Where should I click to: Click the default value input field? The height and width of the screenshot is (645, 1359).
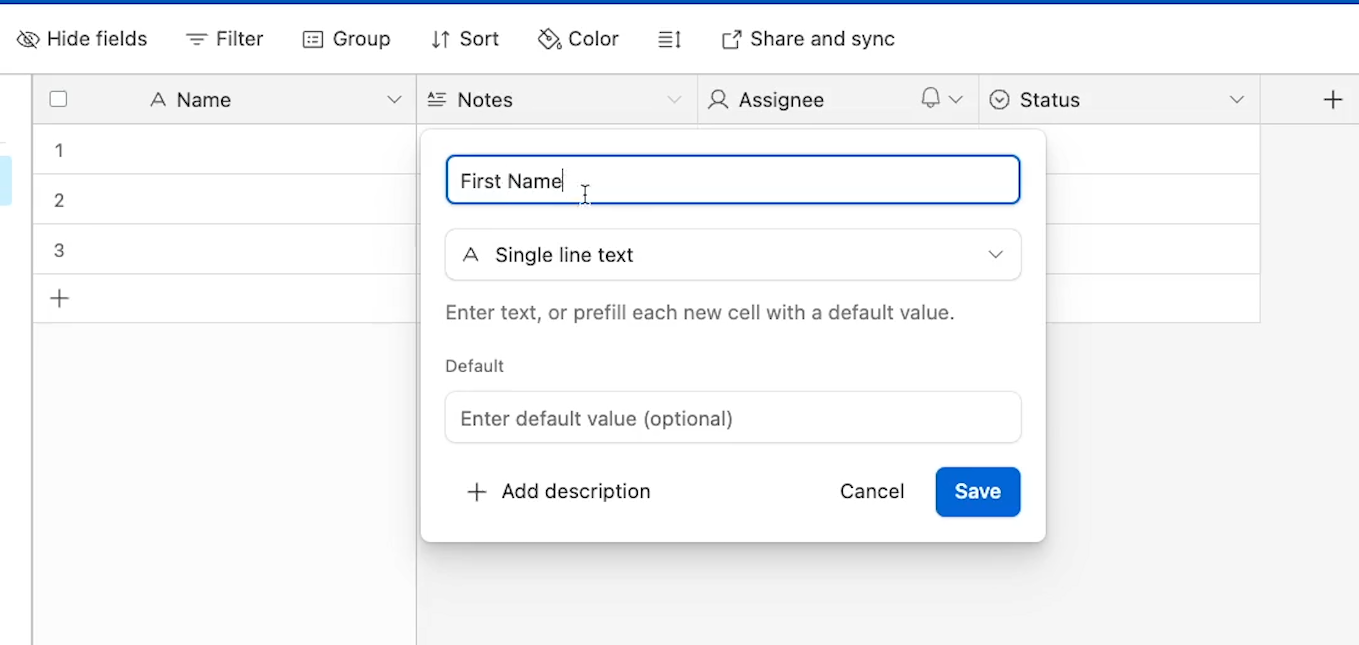(x=733, y=418)
